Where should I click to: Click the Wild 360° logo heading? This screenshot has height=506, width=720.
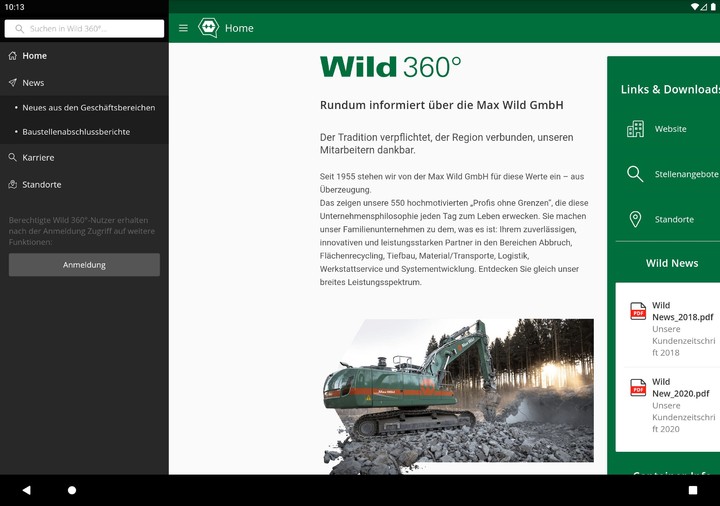click(x=390, y=67)
